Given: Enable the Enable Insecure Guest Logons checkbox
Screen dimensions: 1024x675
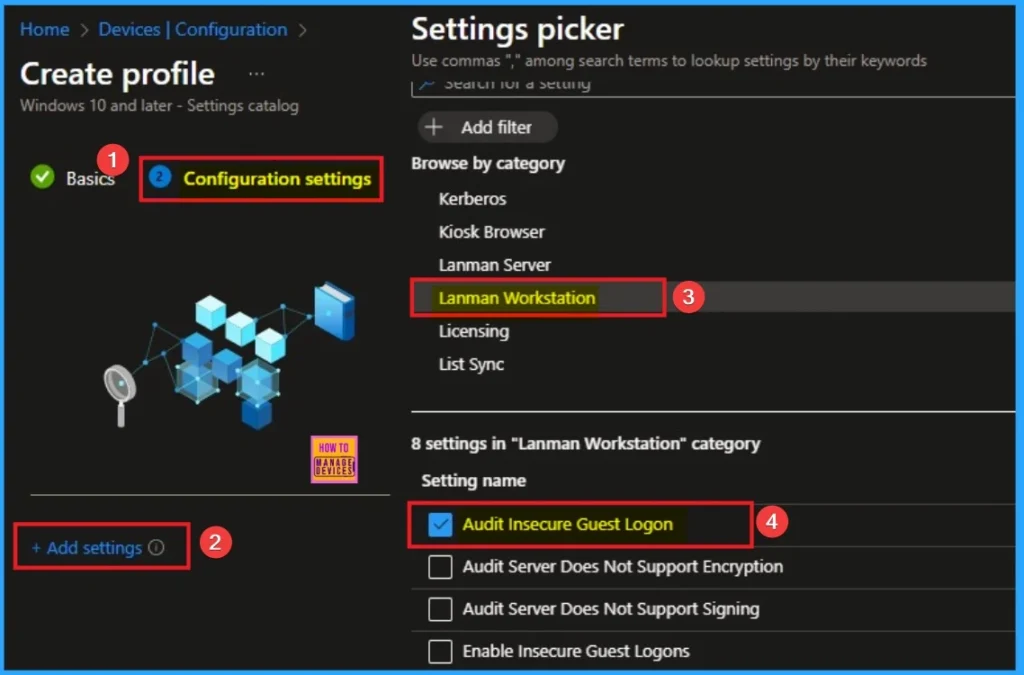Looking at the screenshot, I should click(440, 651).
